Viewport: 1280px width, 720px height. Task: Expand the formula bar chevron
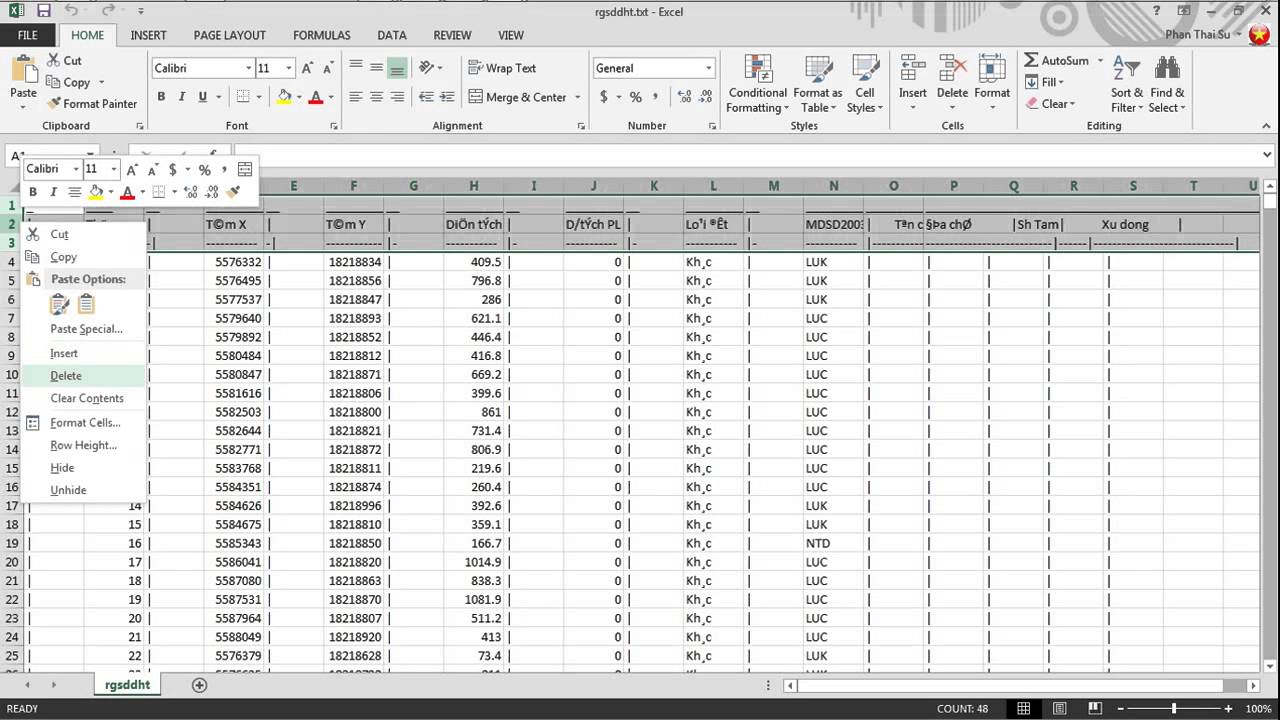tap(1267, 155)
